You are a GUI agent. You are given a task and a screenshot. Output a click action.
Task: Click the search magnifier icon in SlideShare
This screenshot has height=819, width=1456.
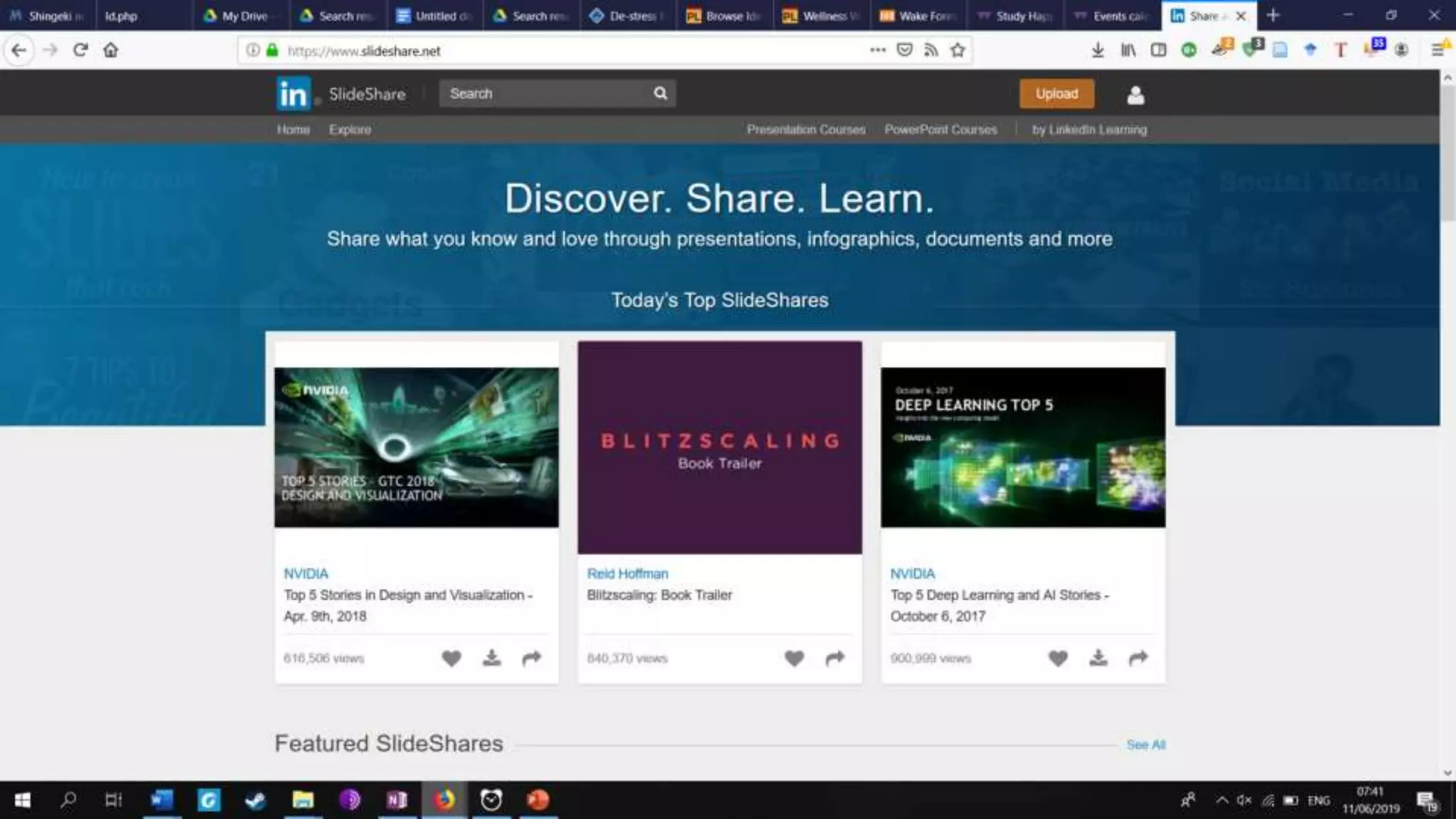tap(660, 93)
